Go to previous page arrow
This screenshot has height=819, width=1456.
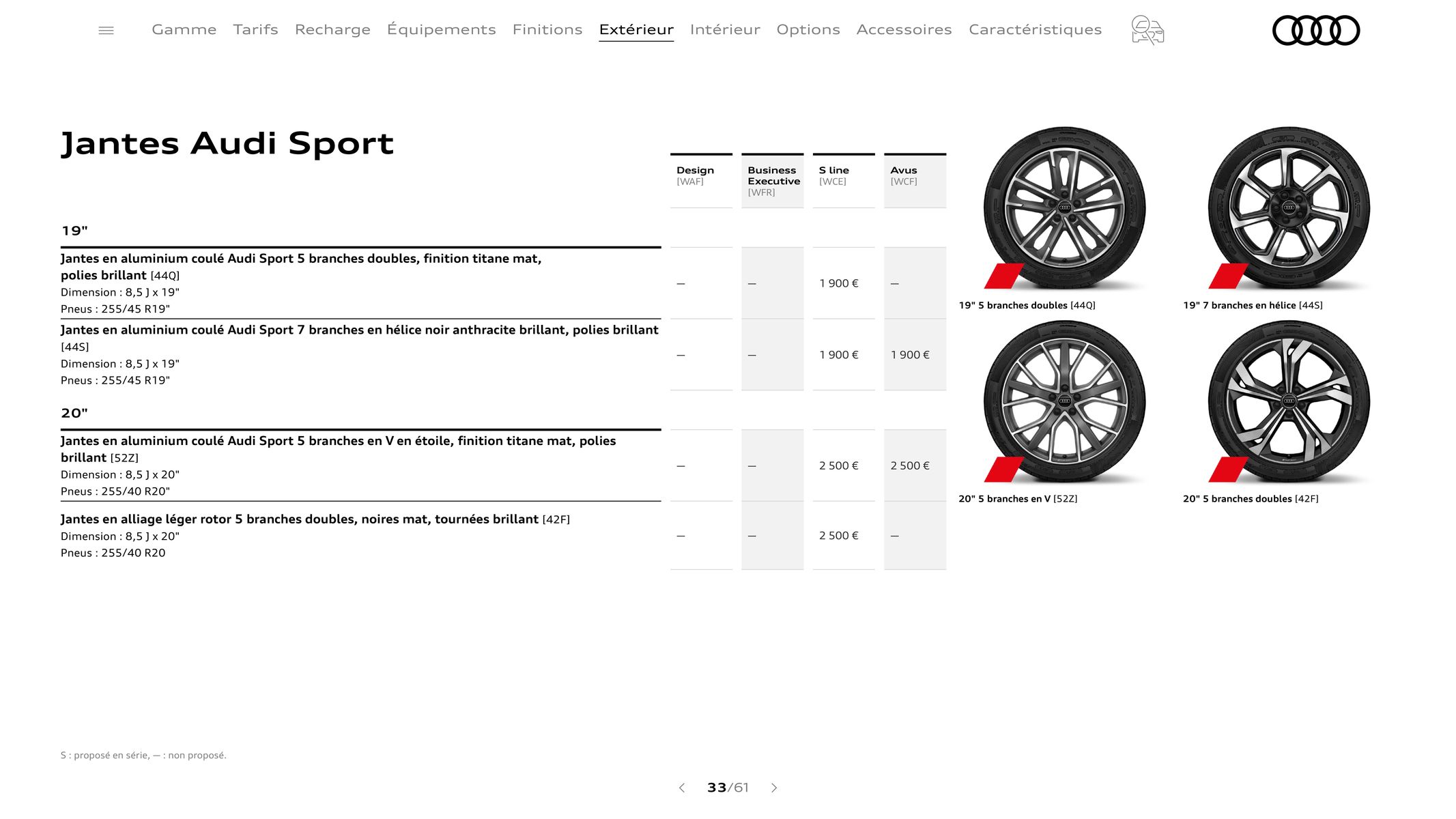pos(681,788)
